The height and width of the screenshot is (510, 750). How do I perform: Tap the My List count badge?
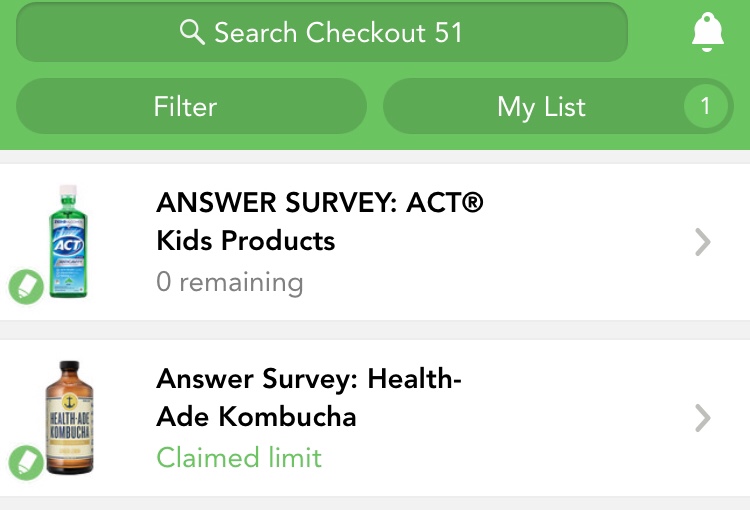point(705,106)
